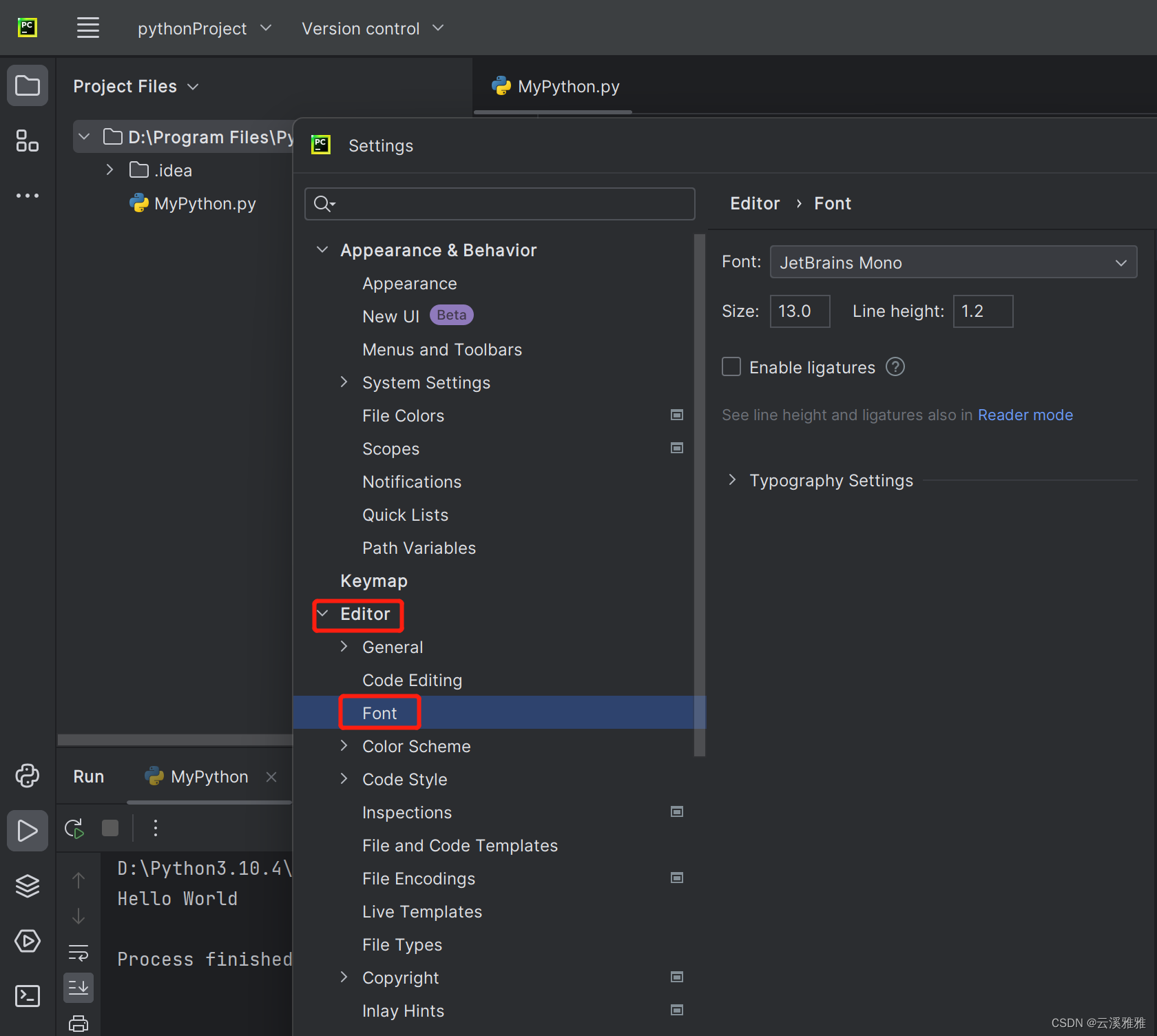Open New UI settings page
The image size is (1157, 1036).
point(390,316)
